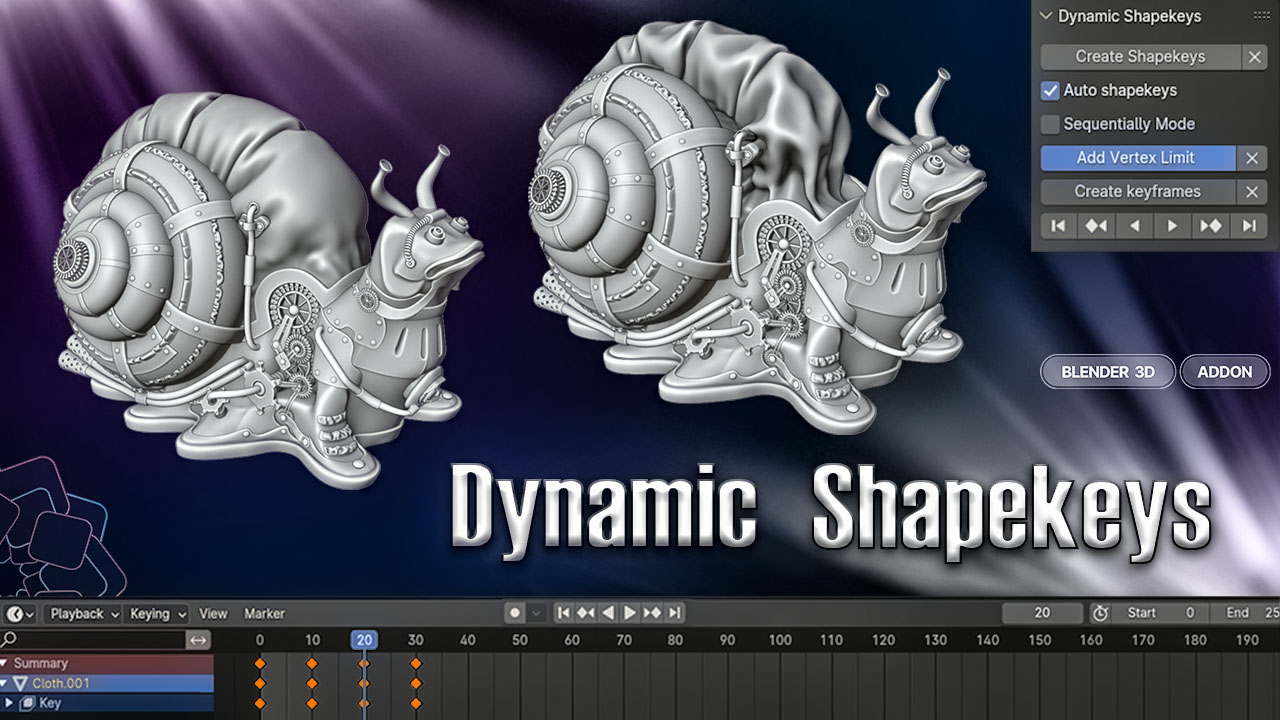Click X next to Add Vertex Limit
The image size is (1280, 720).
click(1252, 158)
